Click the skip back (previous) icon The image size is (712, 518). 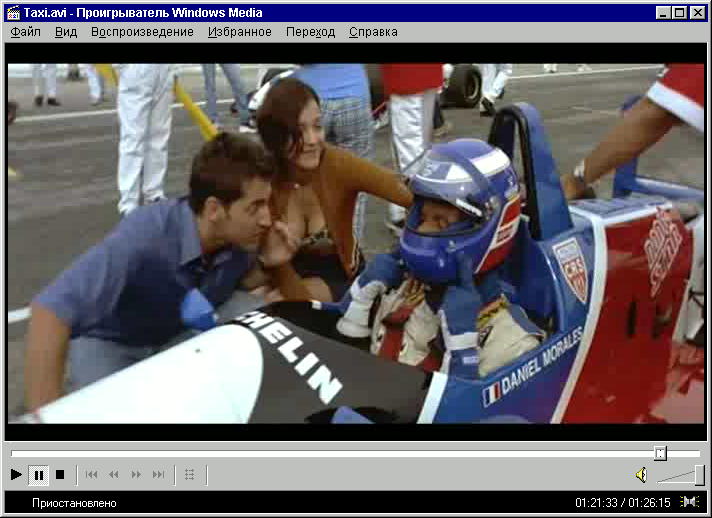(x=91, y=475)
